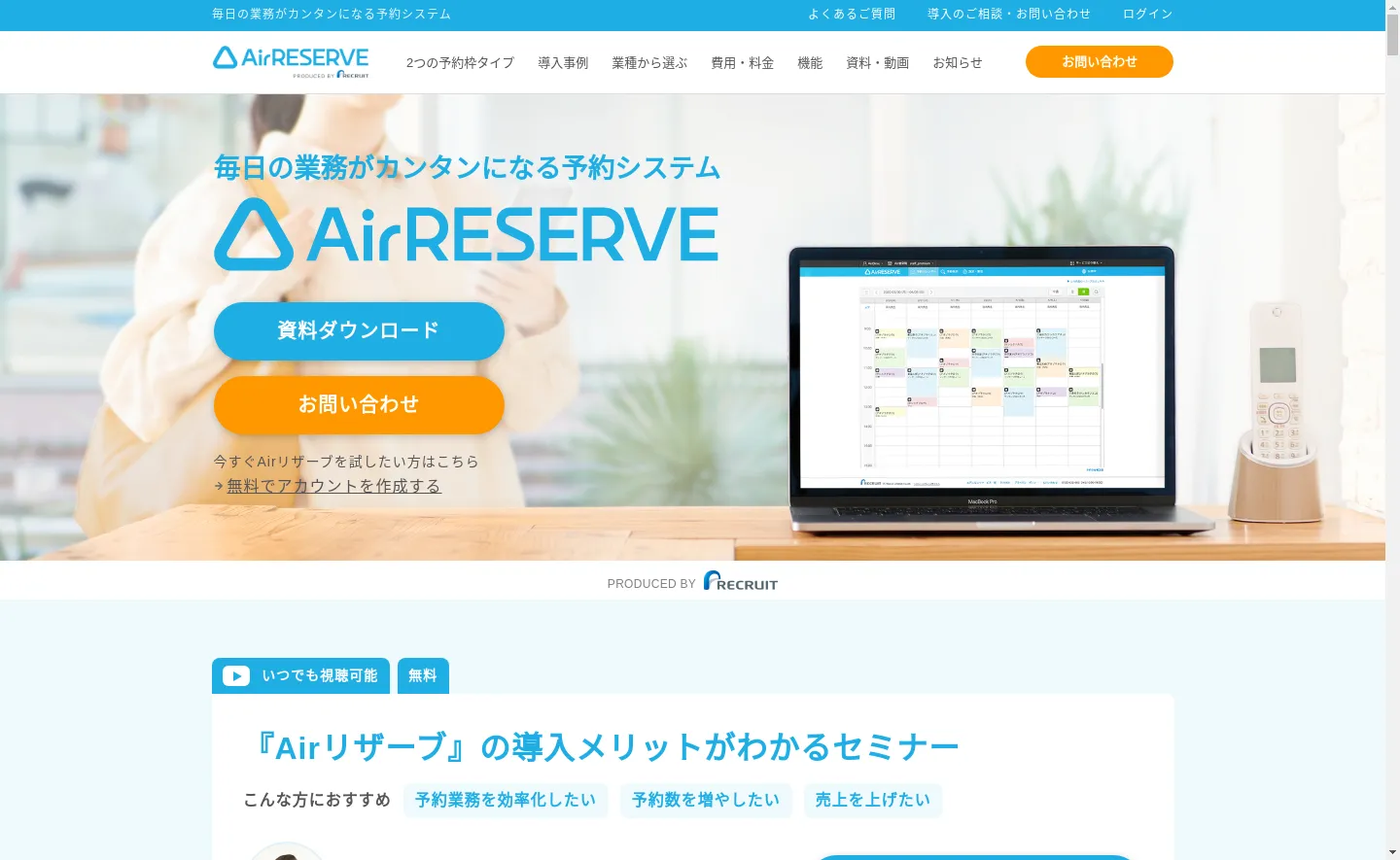Click the AirRESERVE logo in the header

click(291, 61)
